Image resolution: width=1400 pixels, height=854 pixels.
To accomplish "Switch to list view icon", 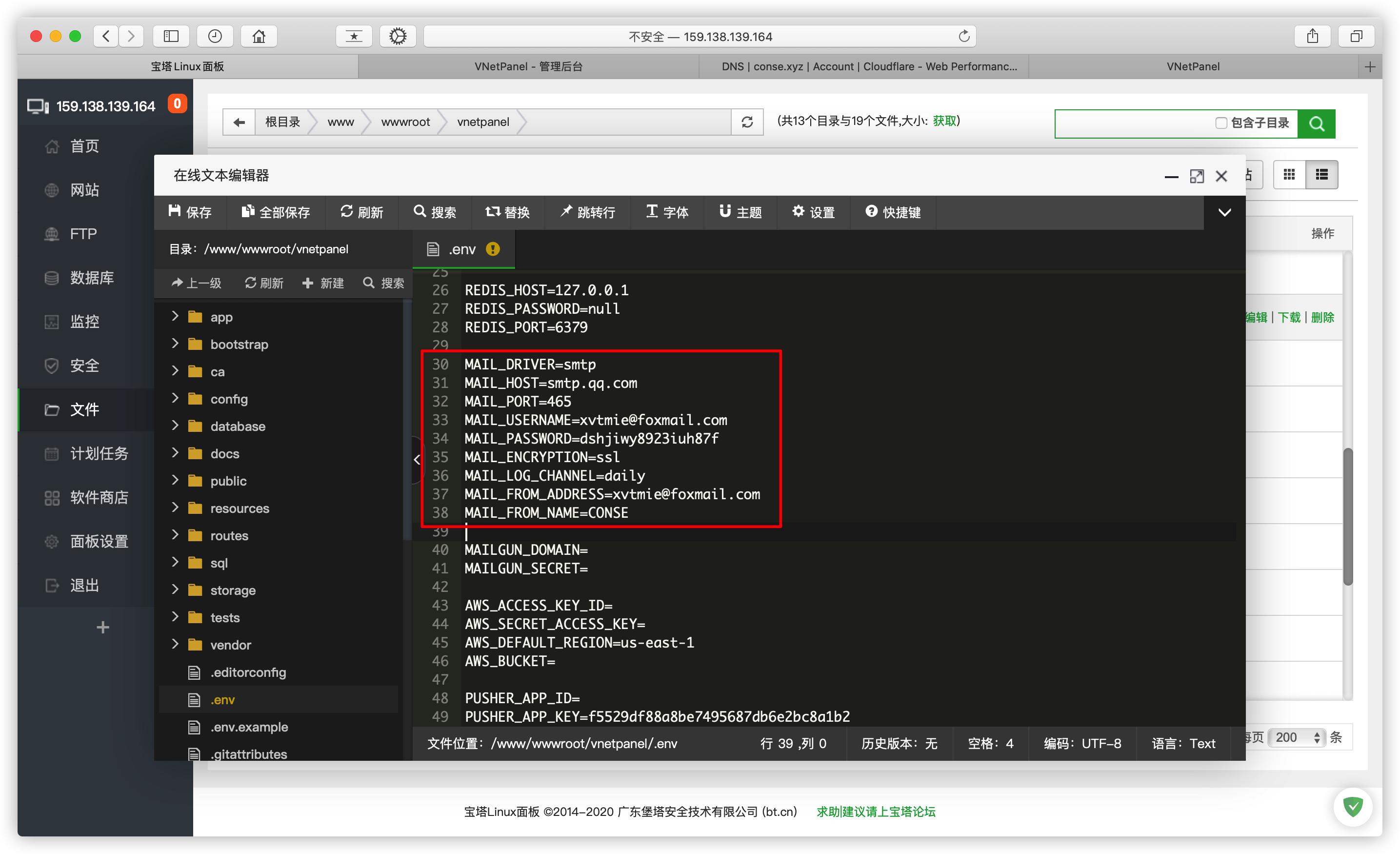I will pos(1321,175).
